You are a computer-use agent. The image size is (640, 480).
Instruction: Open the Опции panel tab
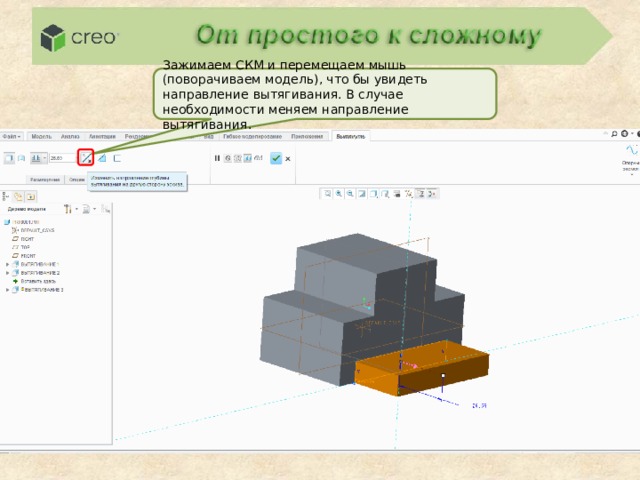point(76,180)
